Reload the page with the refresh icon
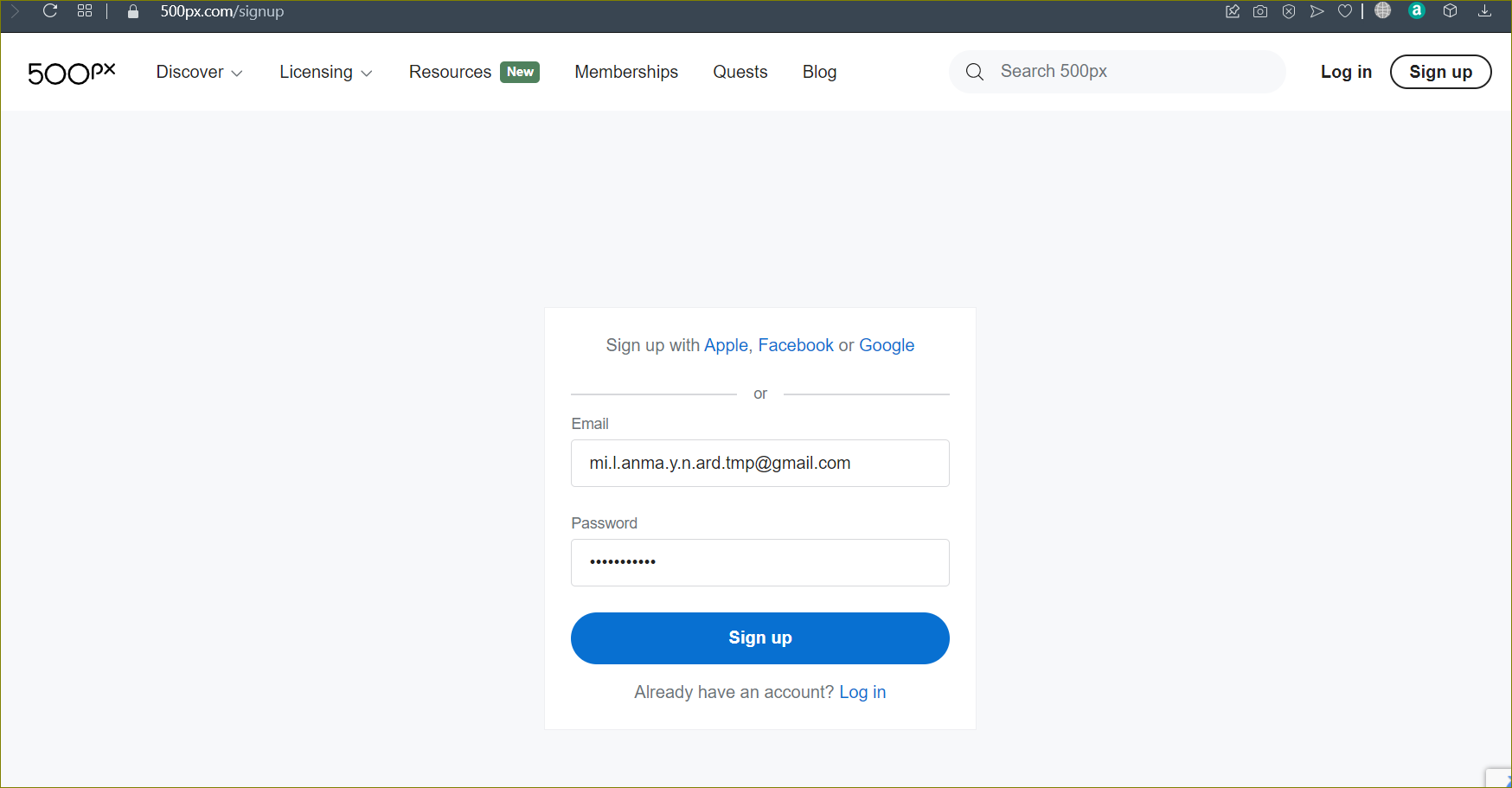 [x=50, y=11]
